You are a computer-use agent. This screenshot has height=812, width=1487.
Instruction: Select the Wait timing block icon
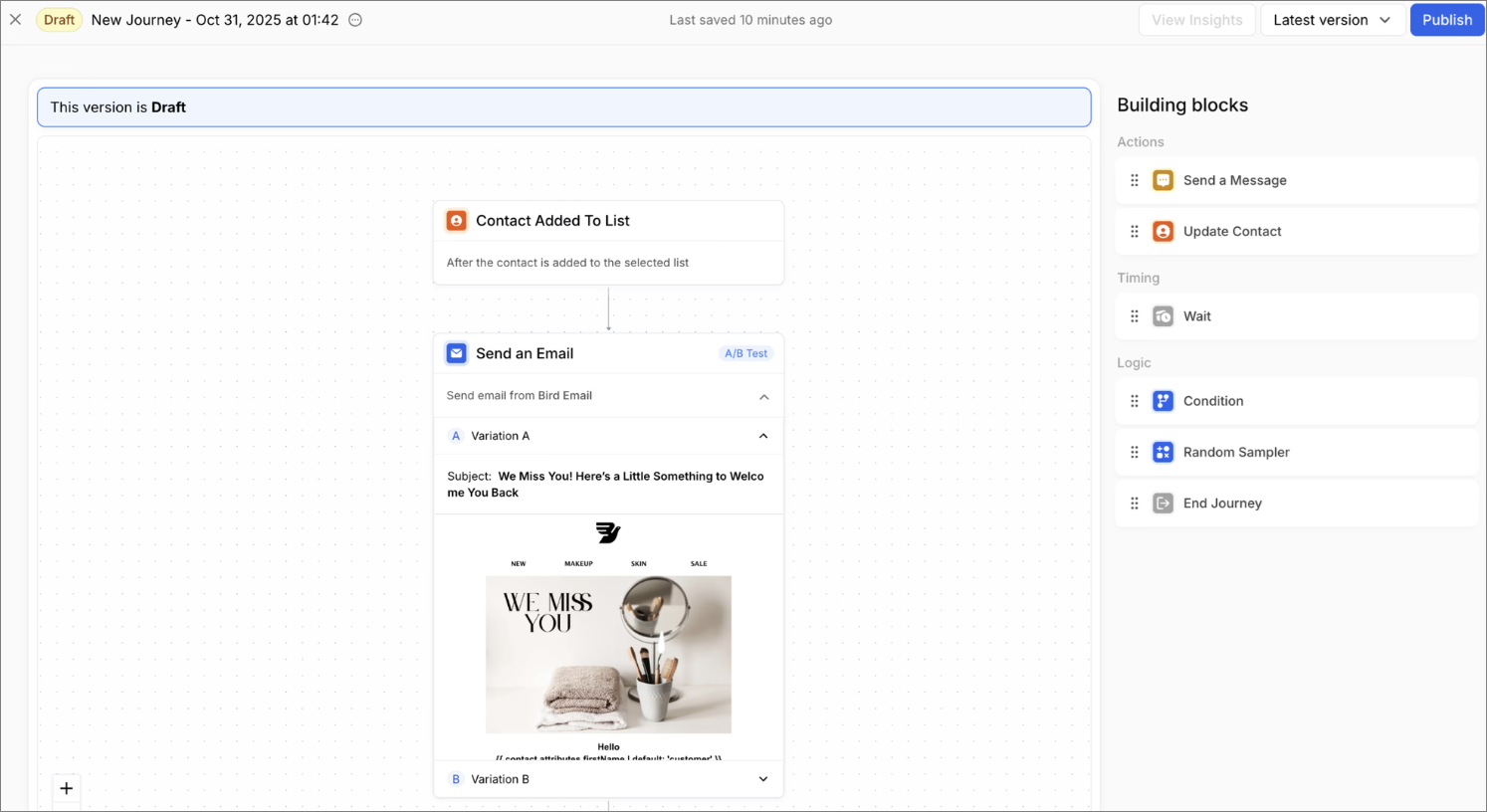[x=1163, y=315]
